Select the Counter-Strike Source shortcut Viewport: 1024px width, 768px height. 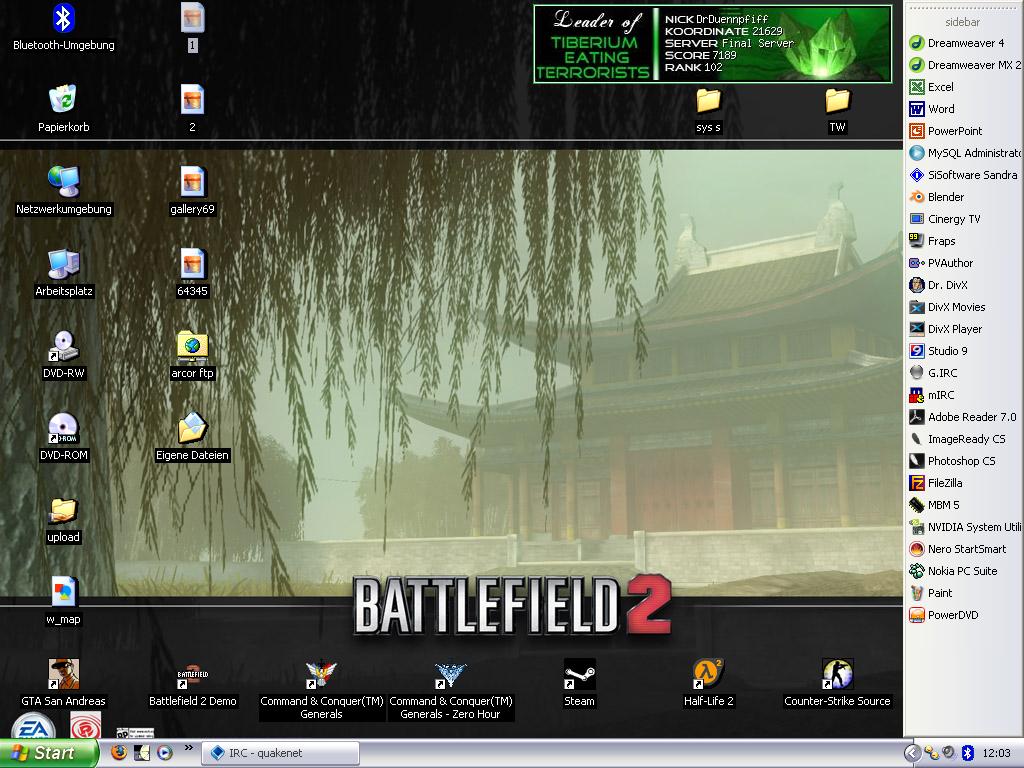[837, 675]
